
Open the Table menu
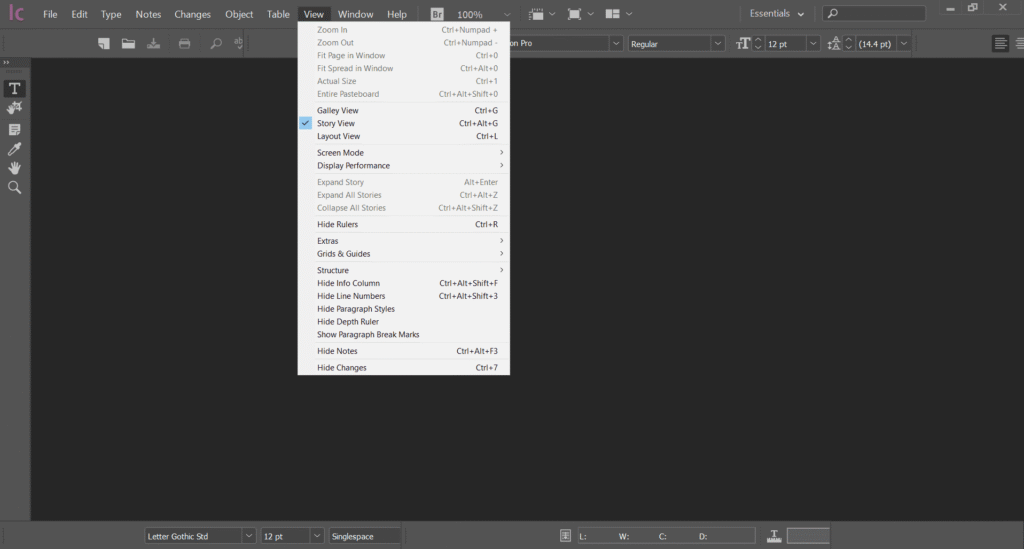pos(278,14)
